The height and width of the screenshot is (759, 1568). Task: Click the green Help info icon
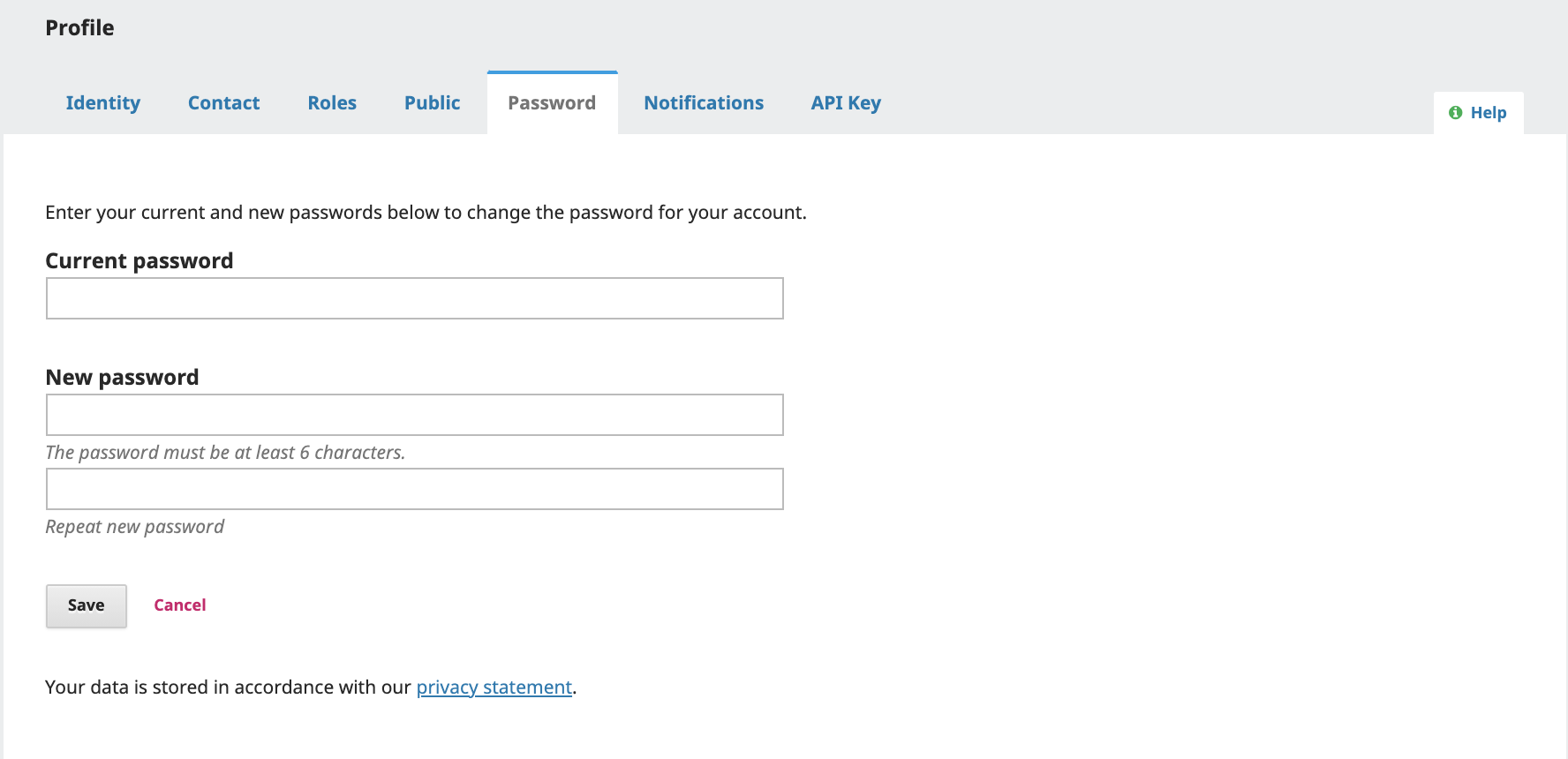[x=1455, y=113]
